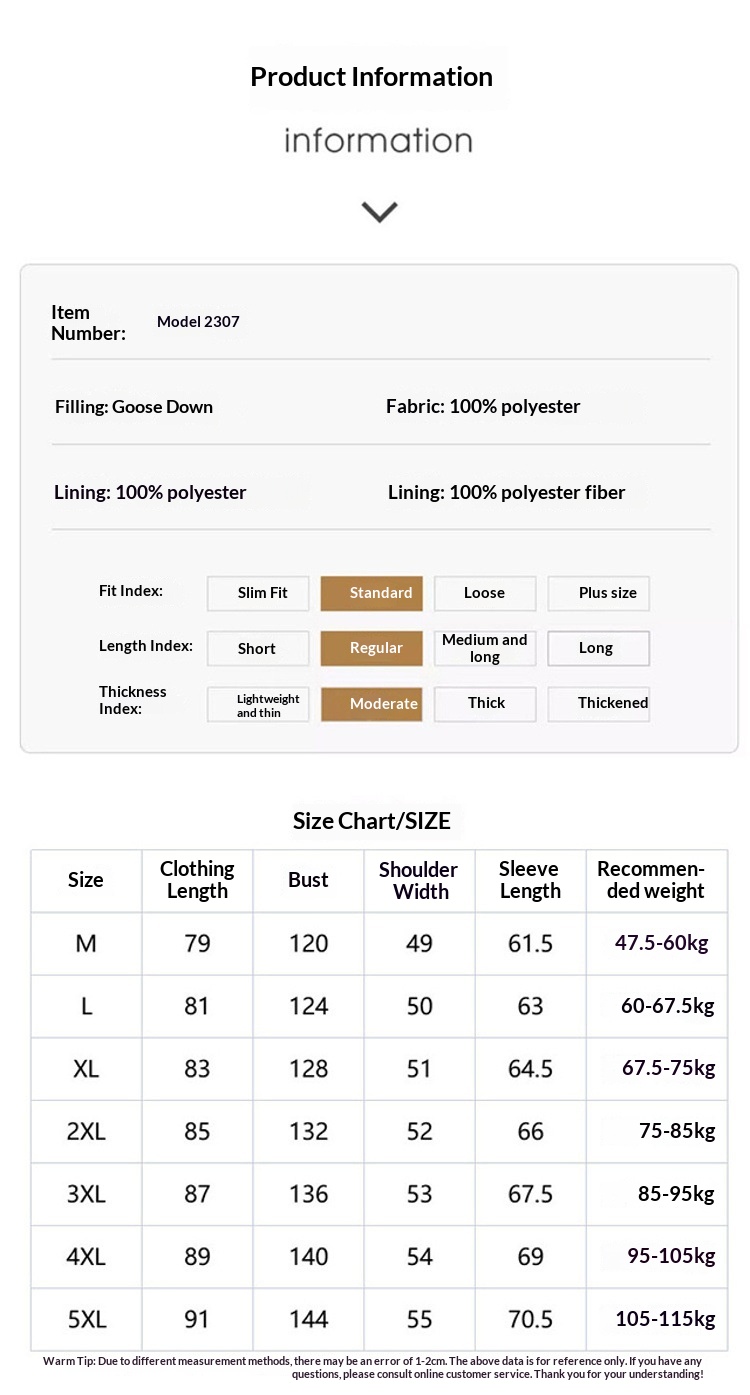Pick the Long length option
The image size is (750, 1395).
(x=599, y=648)
